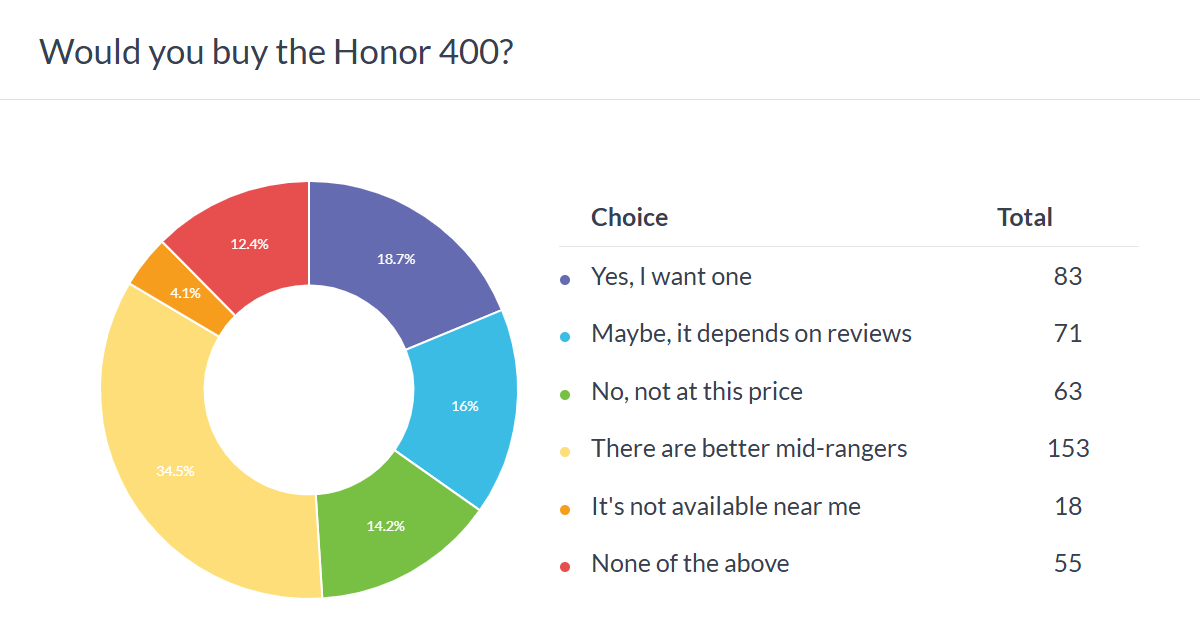Screen dimensions: 1200x630
Task: Click the red legend dot for None
Action: (565, 567)
